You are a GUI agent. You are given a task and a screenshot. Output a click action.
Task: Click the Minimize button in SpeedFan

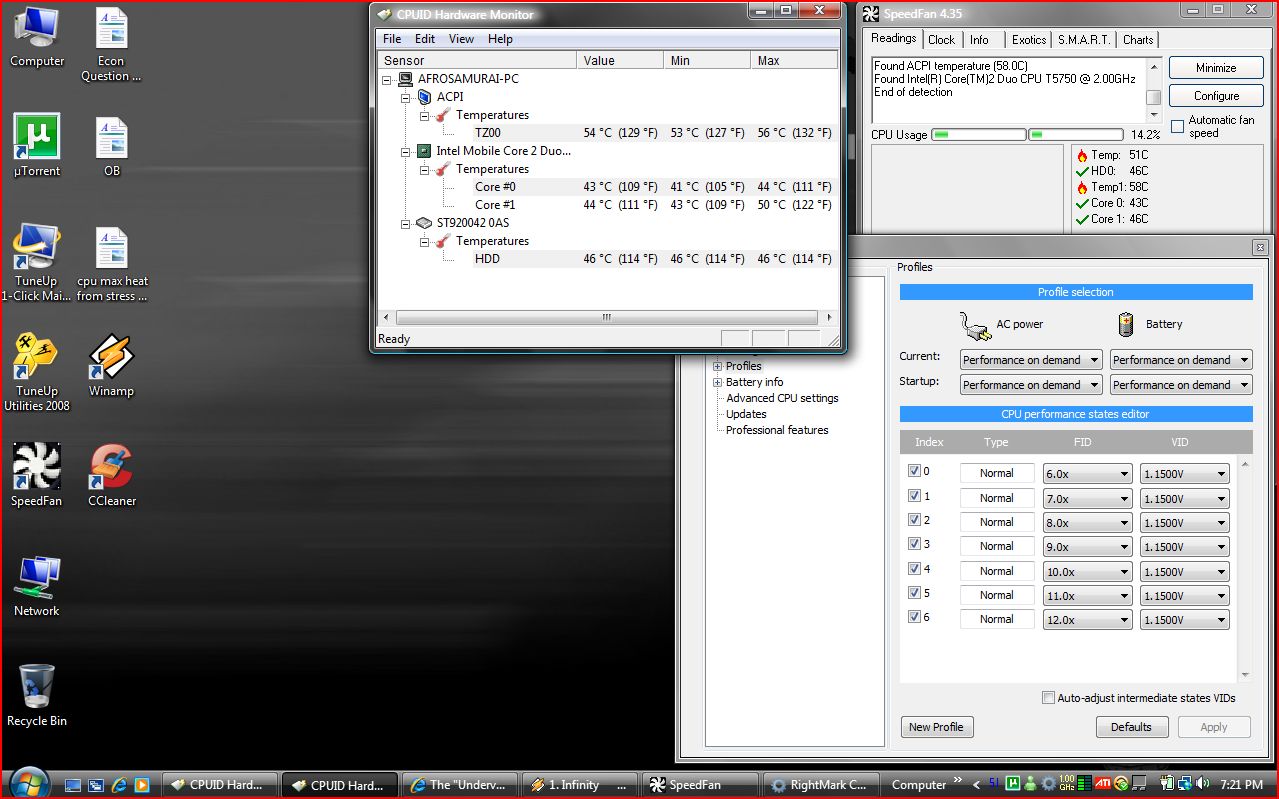point(1216,68)
